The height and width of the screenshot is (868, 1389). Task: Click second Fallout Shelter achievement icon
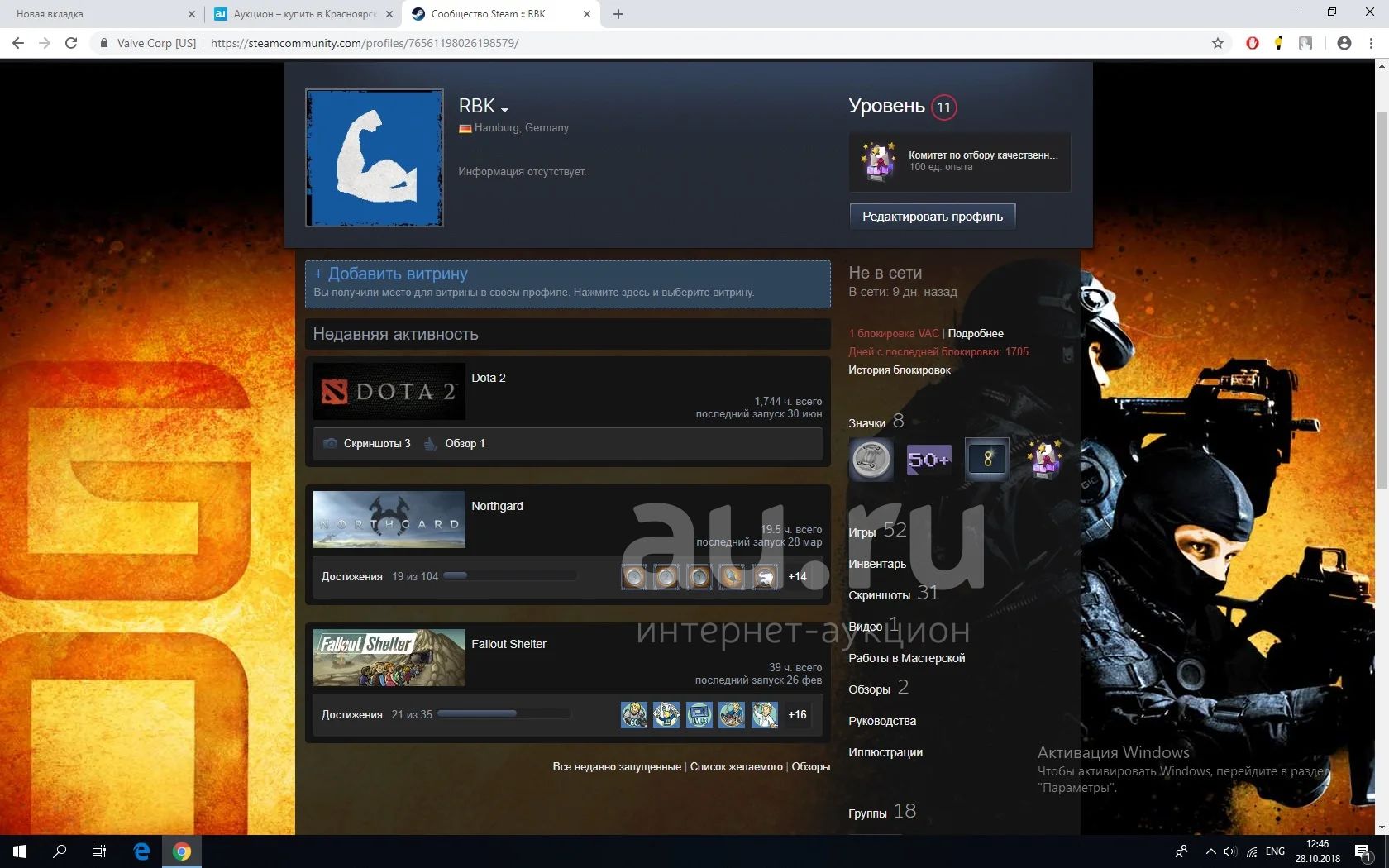[x=666, y=714]
